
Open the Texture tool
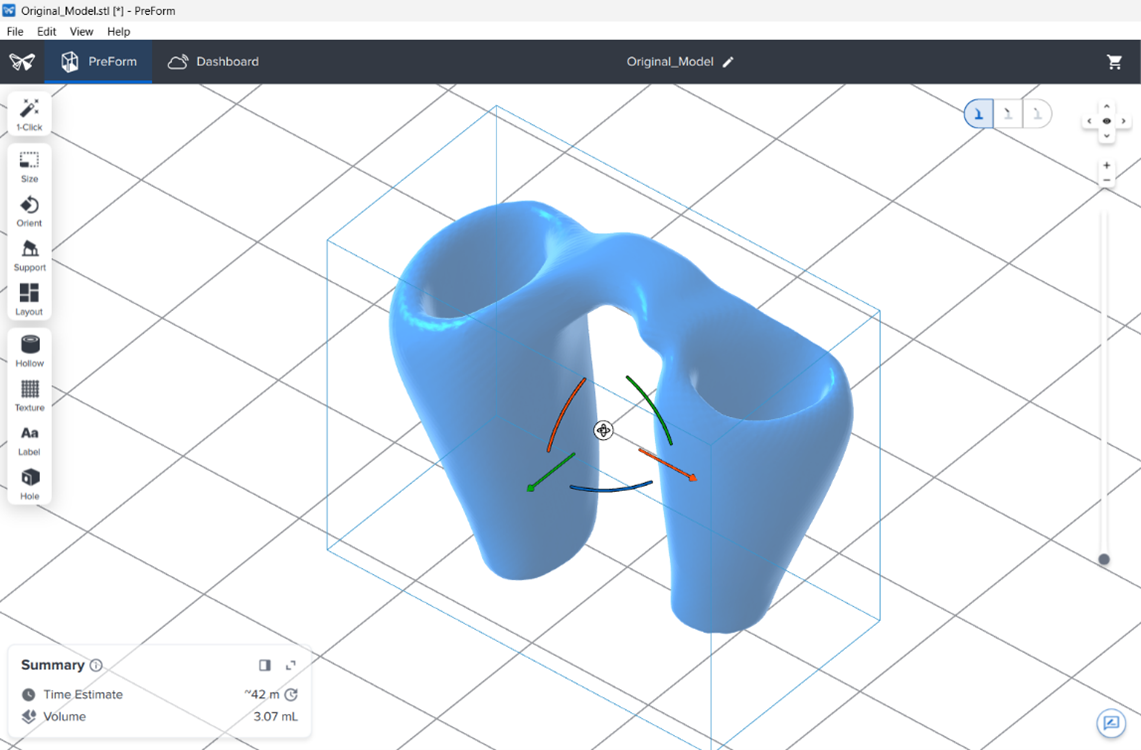pos(29,394)
